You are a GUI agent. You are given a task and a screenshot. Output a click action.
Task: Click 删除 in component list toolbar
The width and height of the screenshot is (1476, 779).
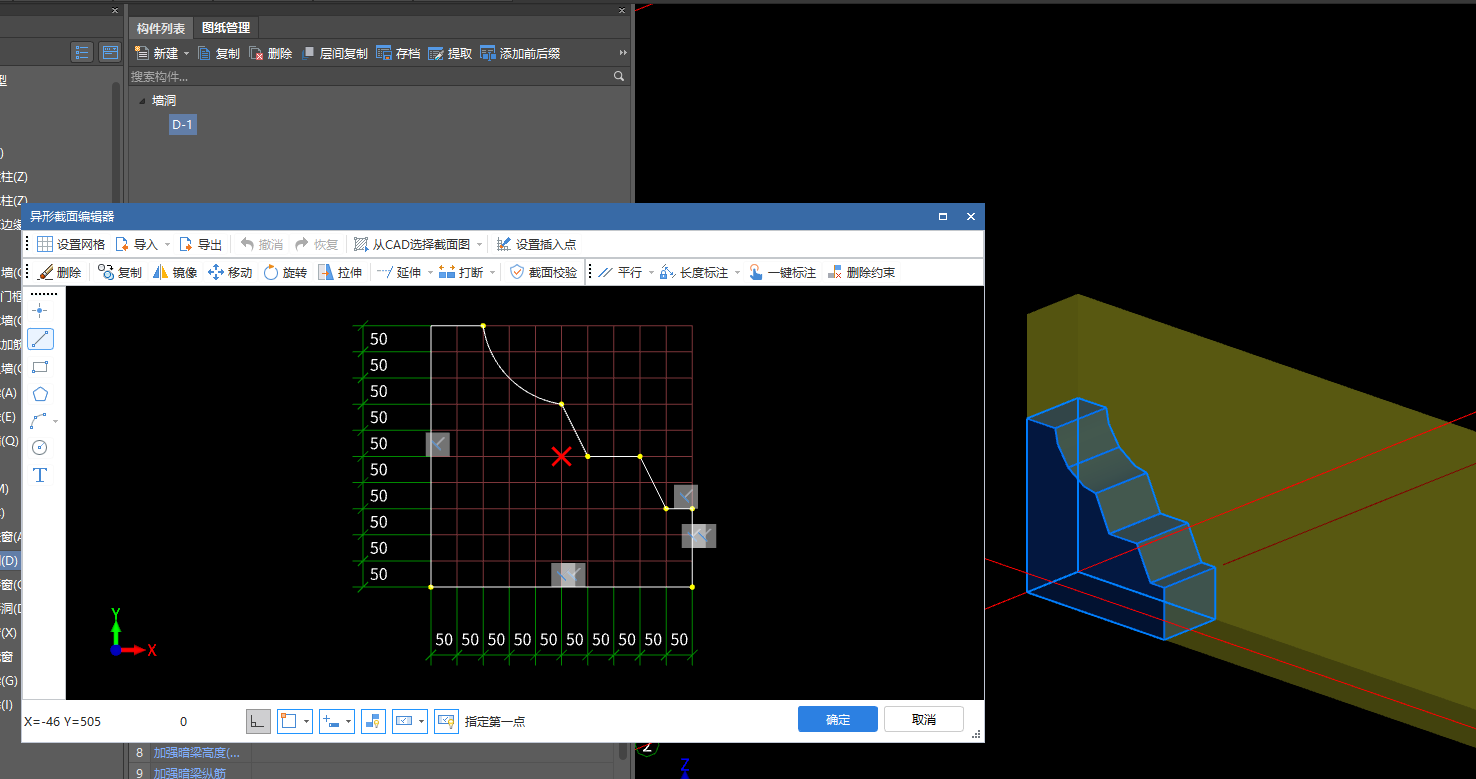[270, 53]
